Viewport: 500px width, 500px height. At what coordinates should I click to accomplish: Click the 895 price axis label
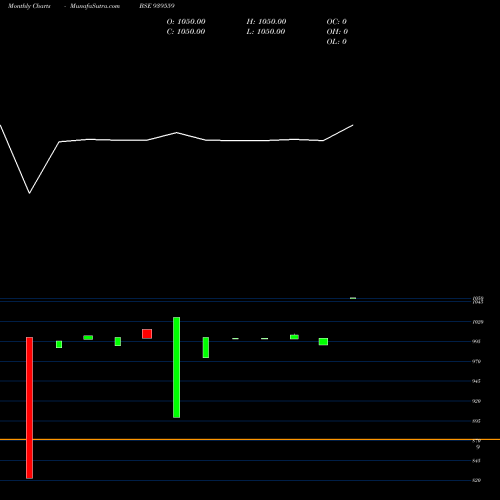(477, 421)
